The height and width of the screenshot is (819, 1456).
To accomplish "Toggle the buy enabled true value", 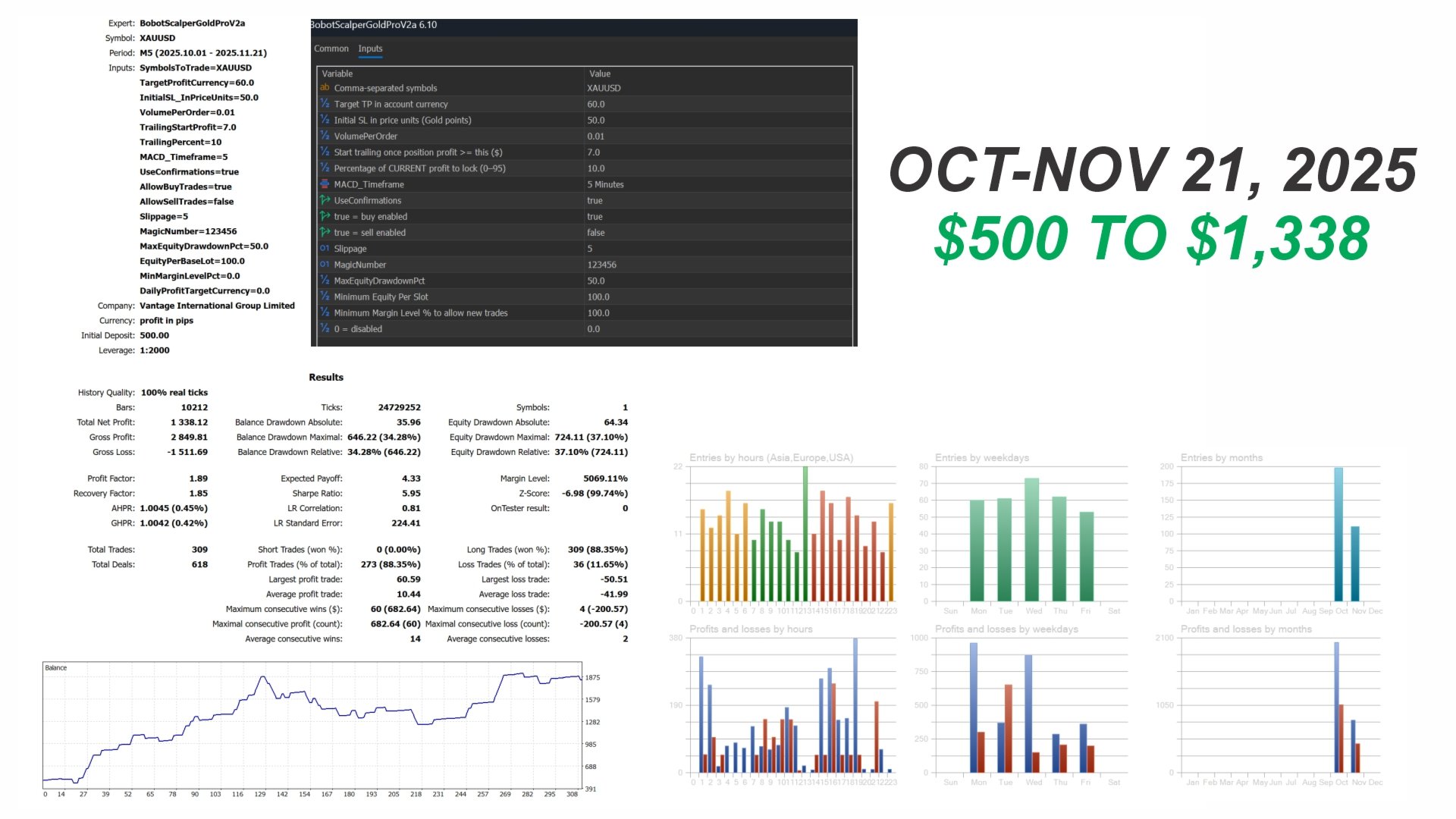I will click(595, 217).
